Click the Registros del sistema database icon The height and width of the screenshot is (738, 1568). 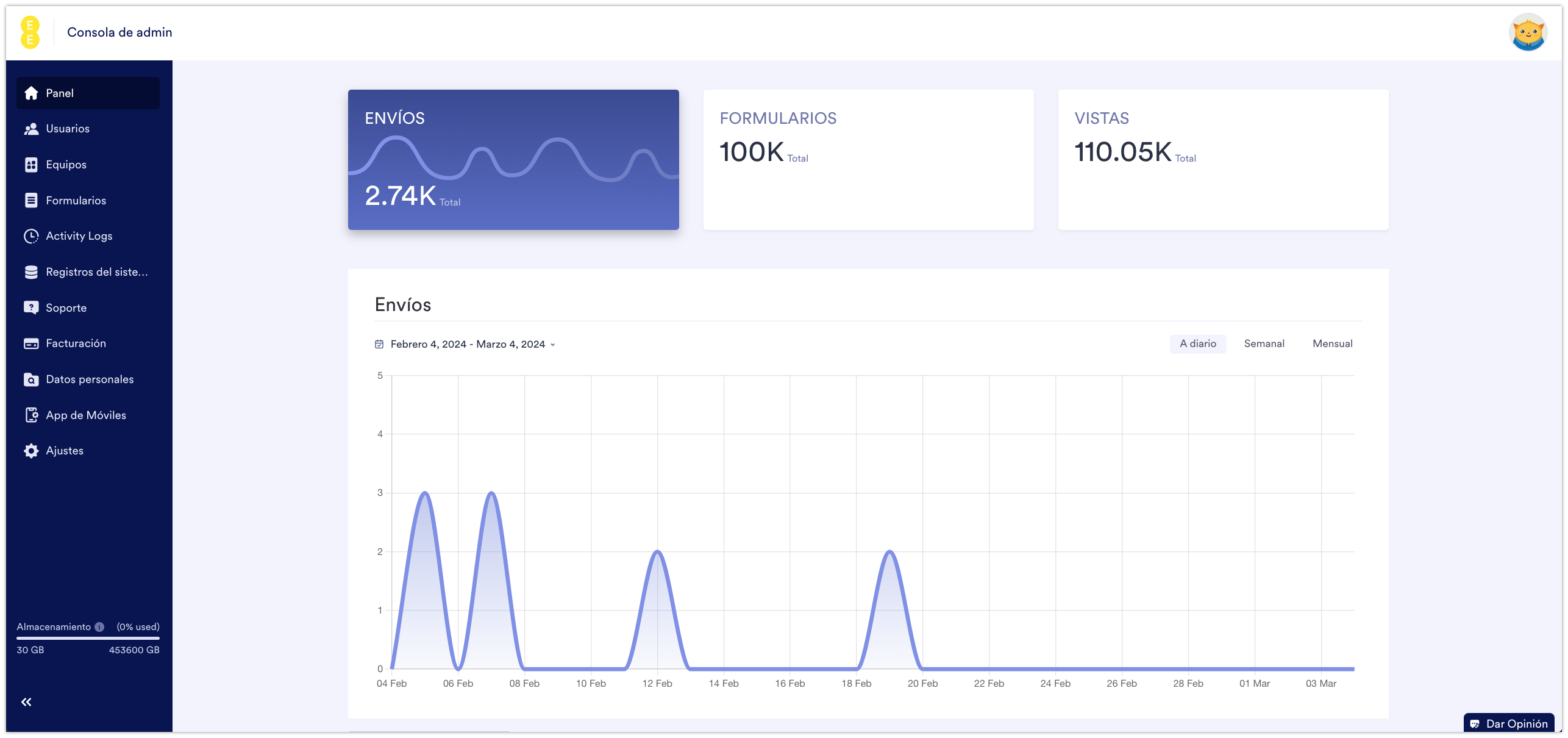tap(31, 272)
